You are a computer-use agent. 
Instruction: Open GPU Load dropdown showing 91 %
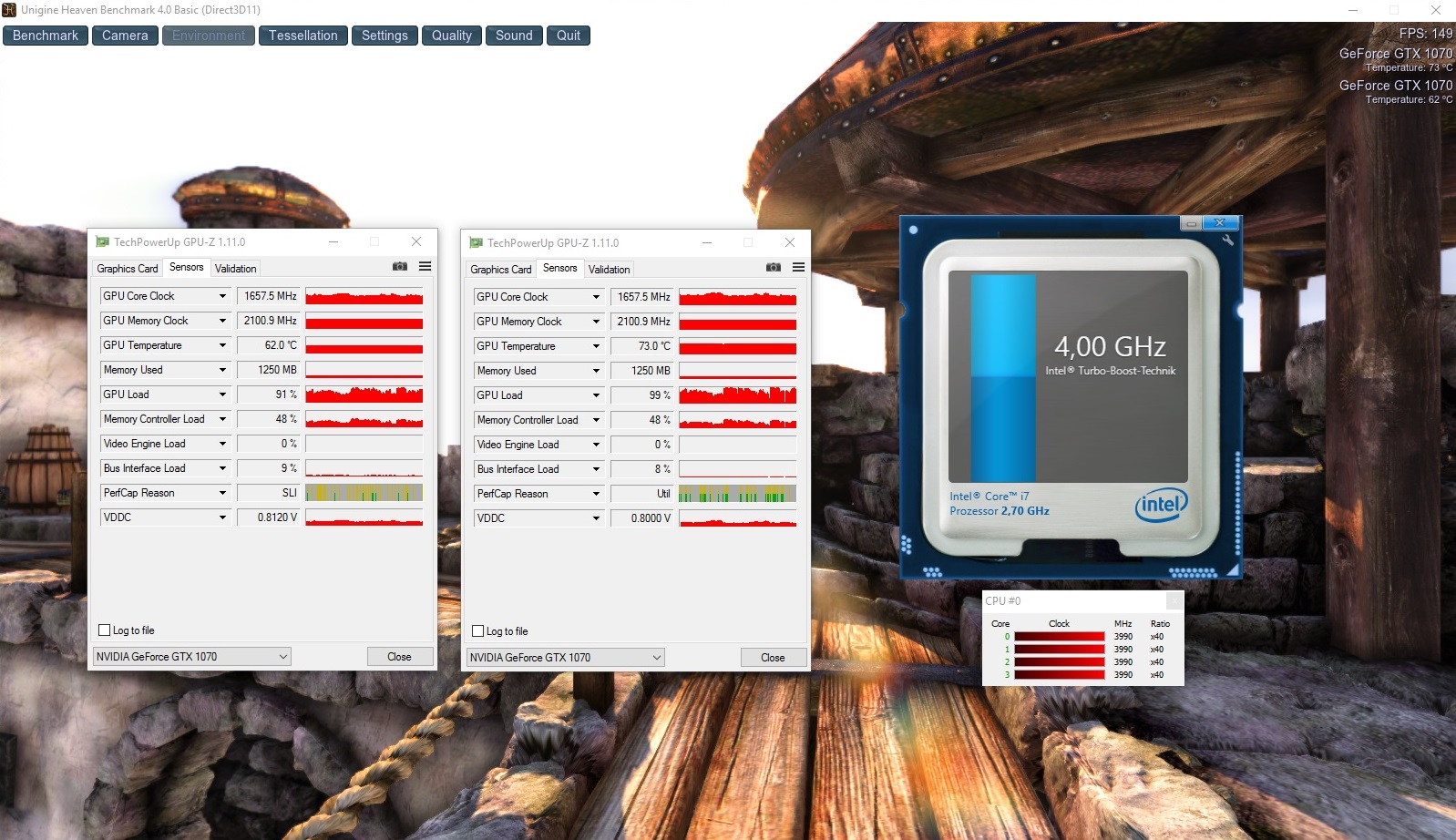222,394
